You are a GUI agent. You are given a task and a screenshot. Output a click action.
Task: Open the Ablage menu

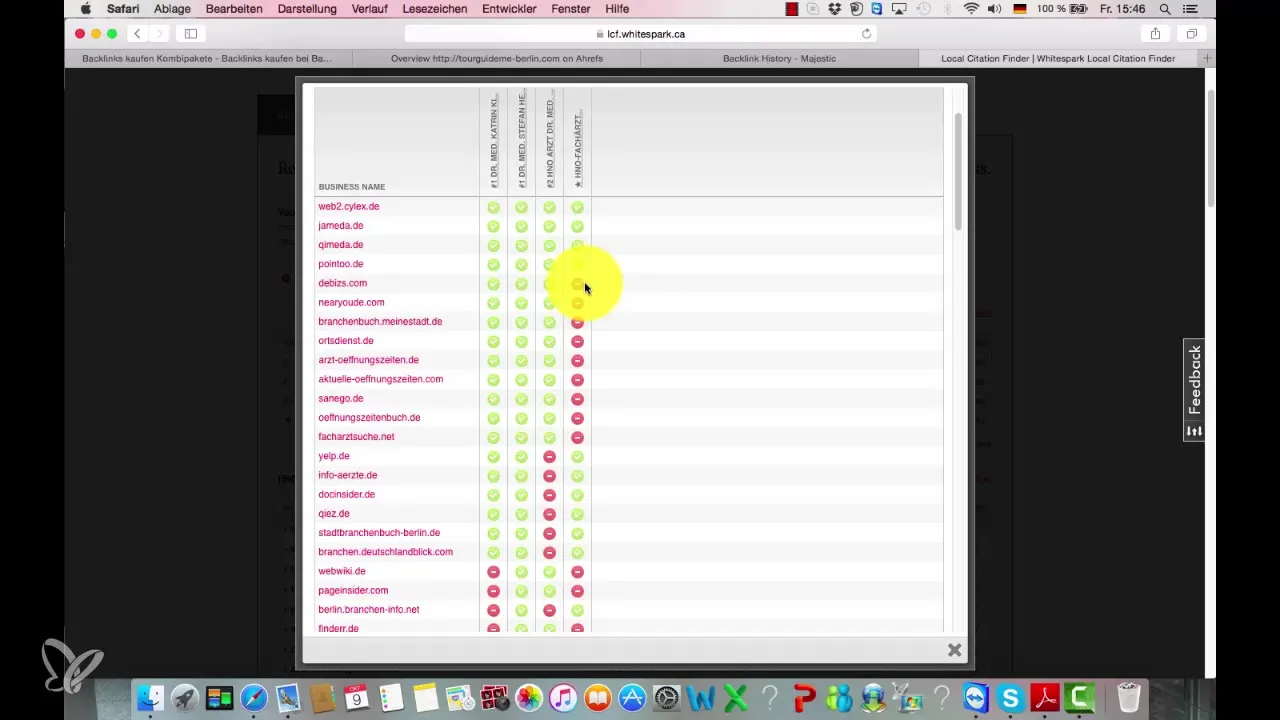[x=172, y=8]
